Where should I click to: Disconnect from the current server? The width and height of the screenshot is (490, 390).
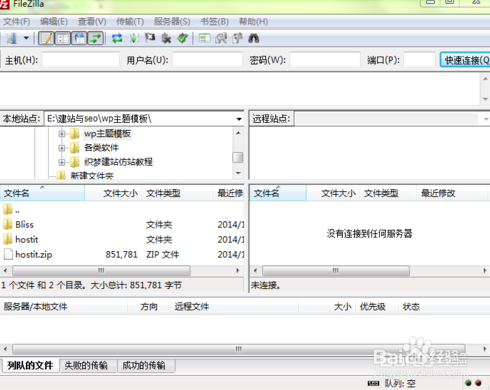pos(166,38)
